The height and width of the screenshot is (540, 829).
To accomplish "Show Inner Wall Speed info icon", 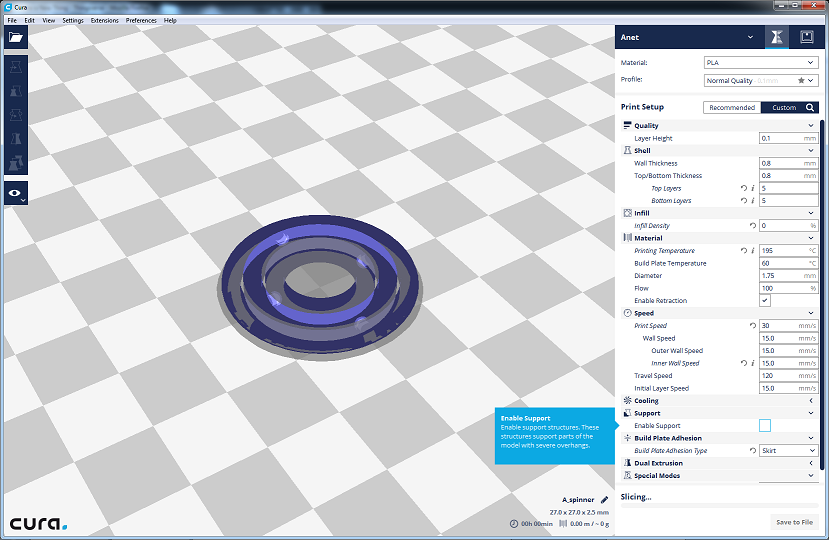I will click(753, 363).
